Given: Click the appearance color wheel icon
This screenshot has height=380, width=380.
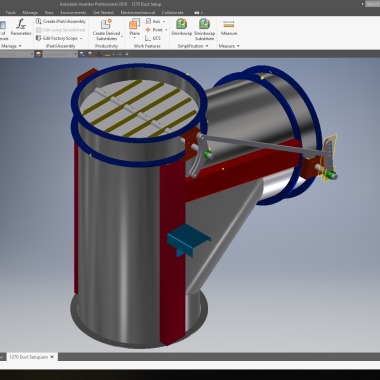Looking at the screenshot, I should coord(38,54).
